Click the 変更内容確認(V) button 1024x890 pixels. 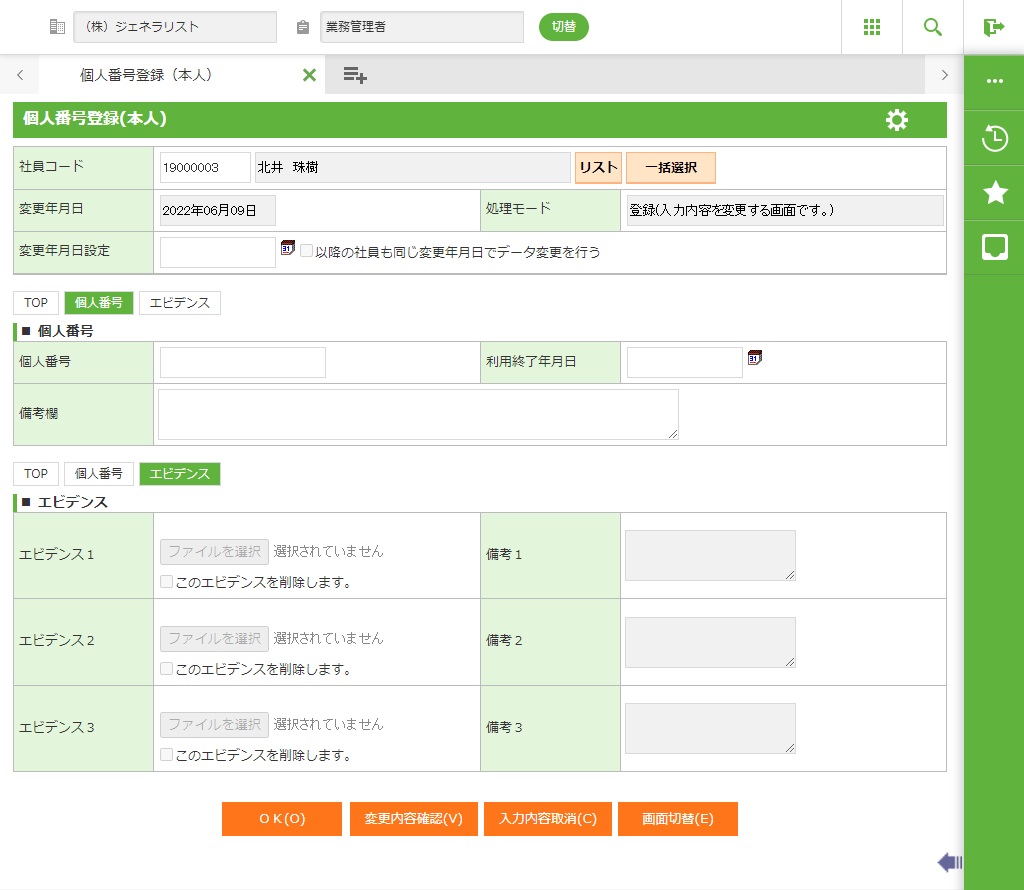coord(414,819)
